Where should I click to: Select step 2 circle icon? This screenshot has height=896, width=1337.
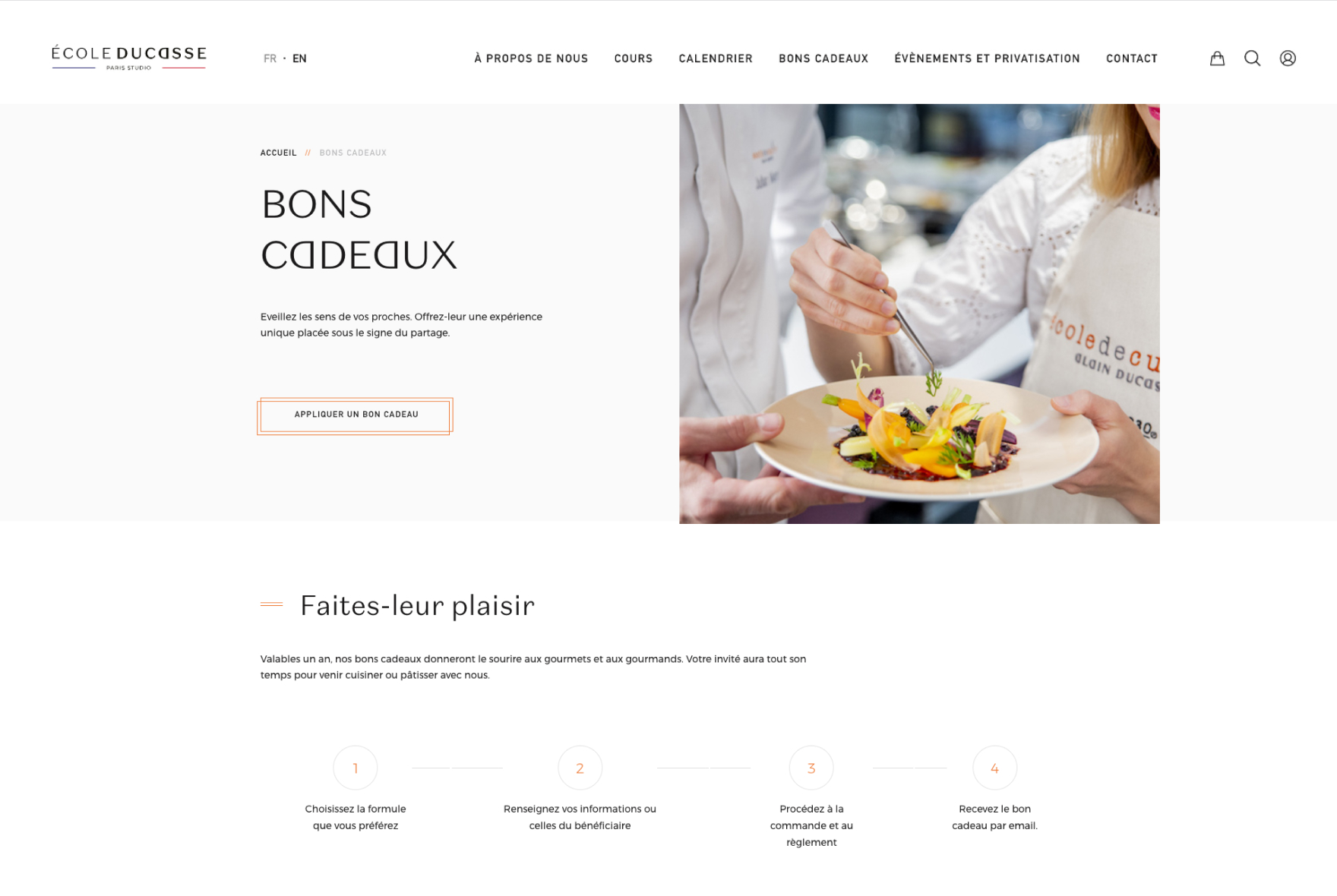580,768
